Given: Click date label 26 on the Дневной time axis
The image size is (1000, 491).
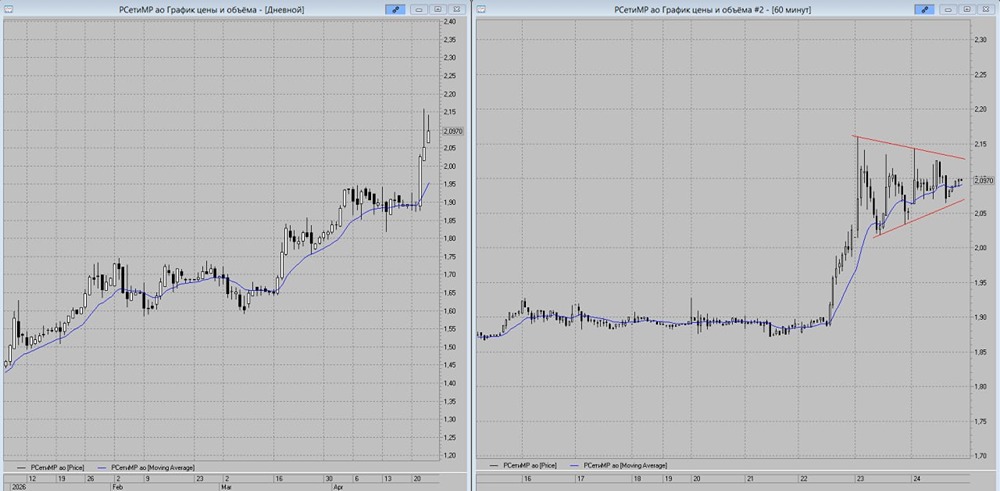Looking at the screenshot, I should 90,478.
